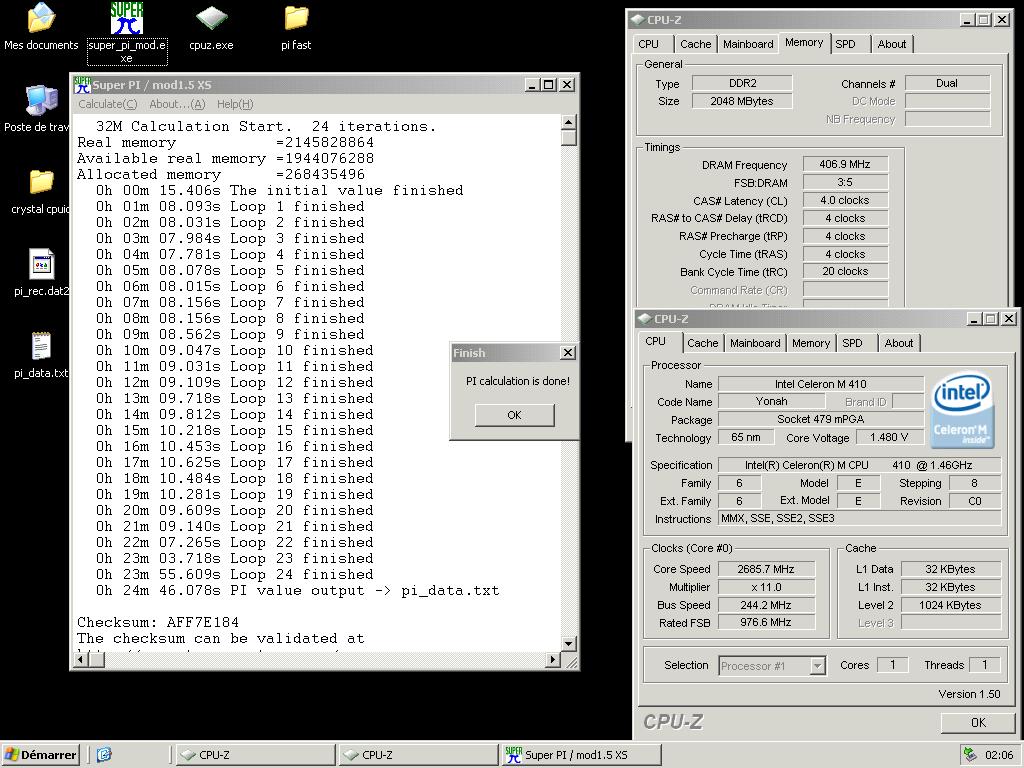Open the Calculate(C) menu in Super PI
The height and width of the screenshot is (768, 1024).
coord(108,104)
